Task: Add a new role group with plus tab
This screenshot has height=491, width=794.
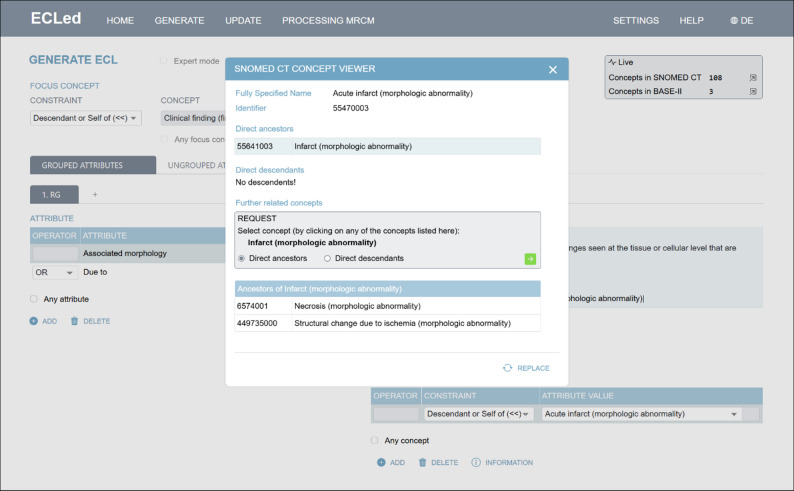Action: [95, 194]
